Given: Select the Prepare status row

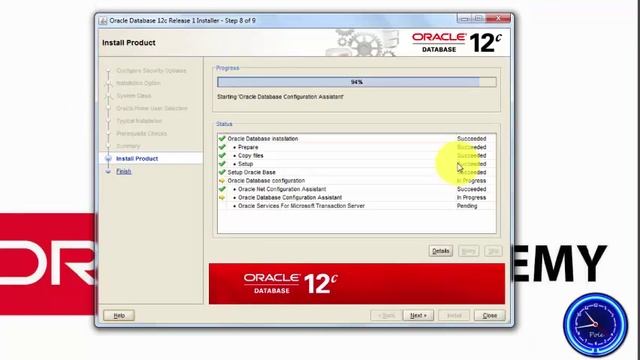Looking at the screenshot, I should tap(357, 147).
